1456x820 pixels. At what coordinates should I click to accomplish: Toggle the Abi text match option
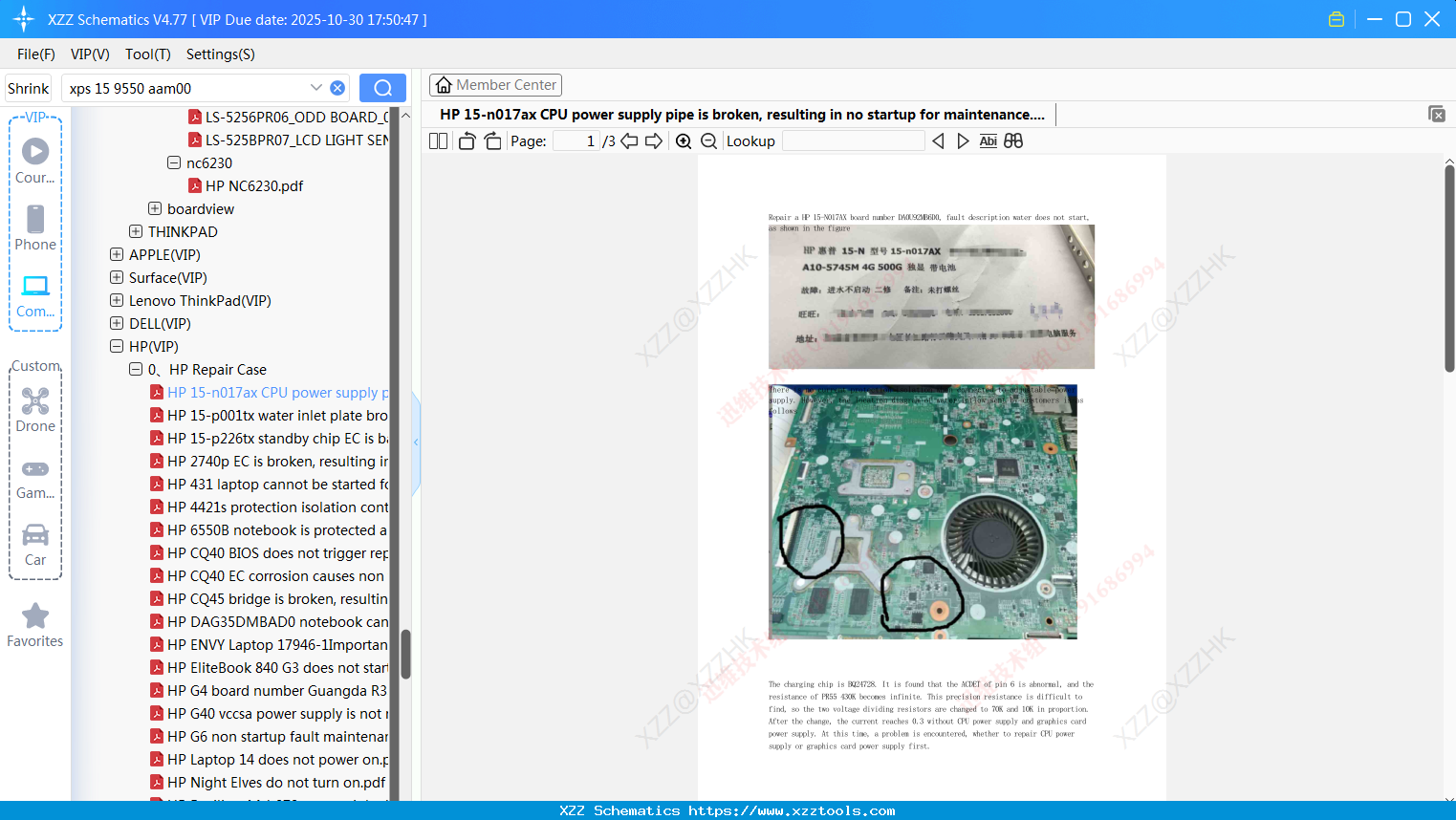pyautogui.click(x=988, y=140)
